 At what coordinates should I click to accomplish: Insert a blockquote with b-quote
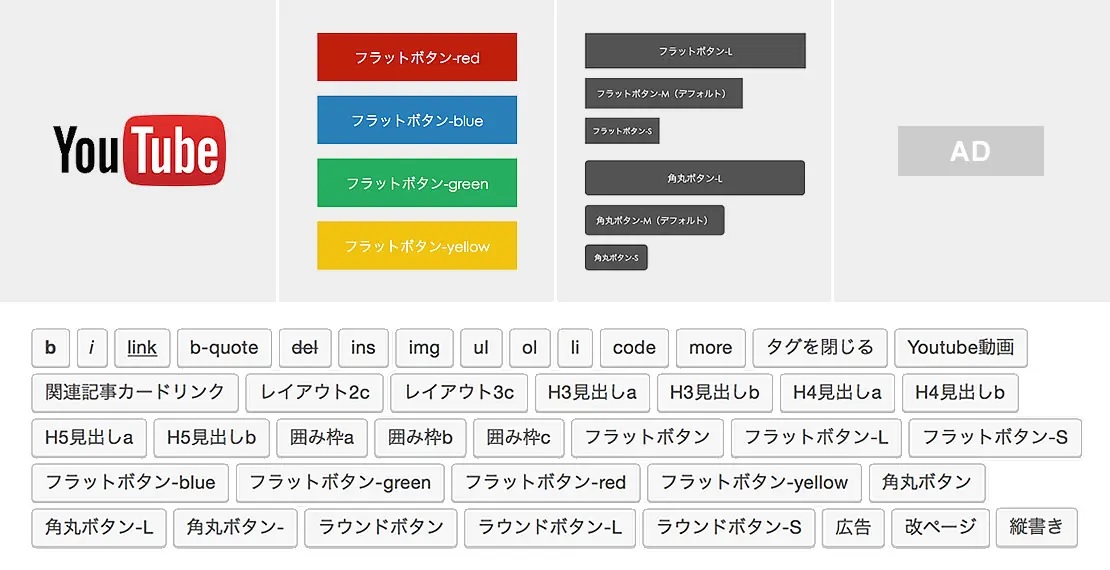pos(224,348)
